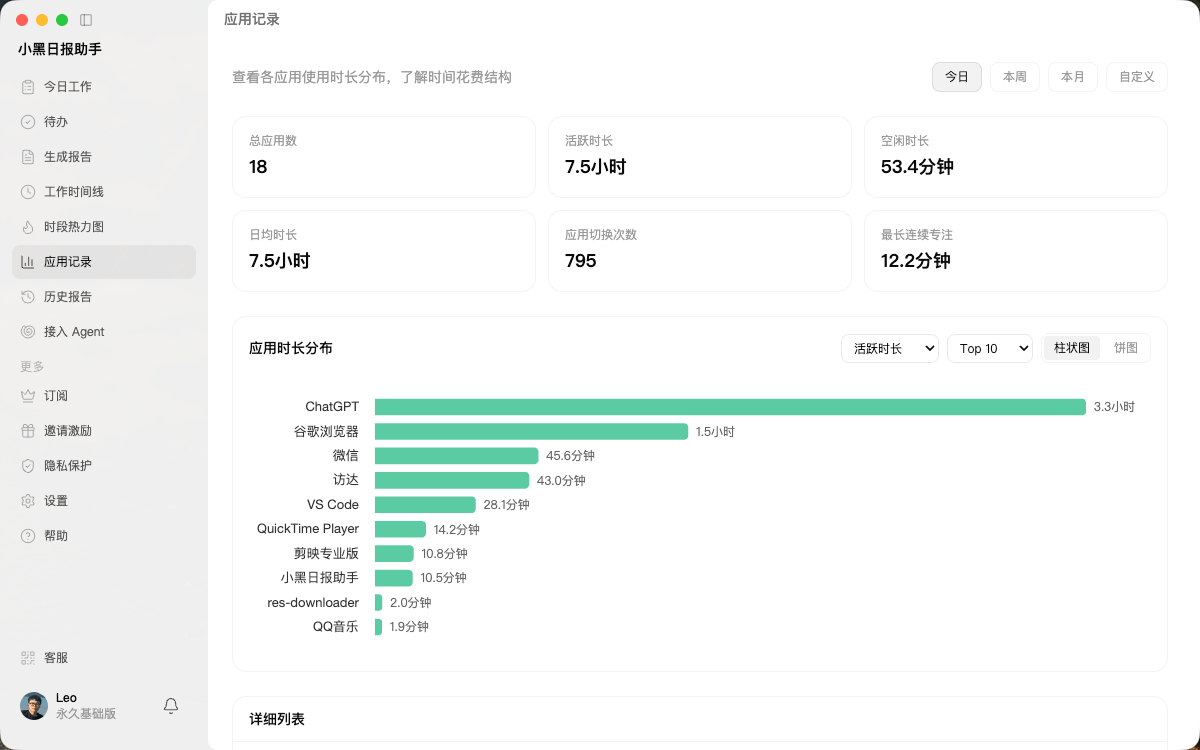This screenshot has height=750, width=1200.
Task: Click the 详细列表 heading
Action: coord(277,719)
